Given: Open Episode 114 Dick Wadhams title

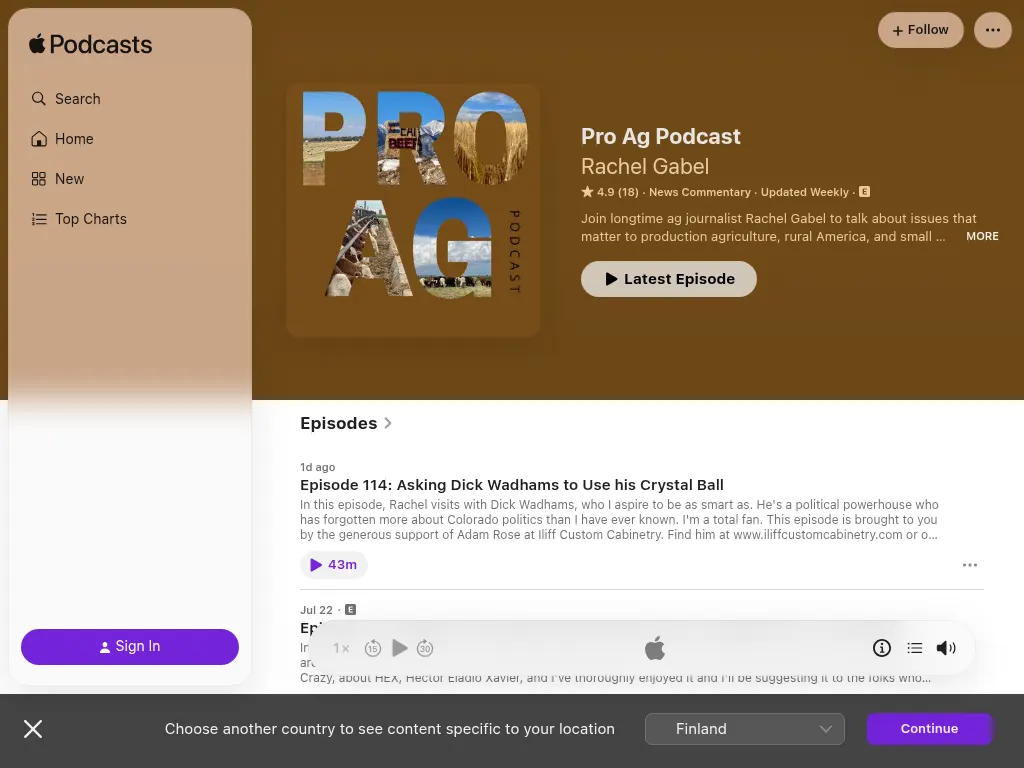Looking at the screenshot, I should (x=511, y=485).
